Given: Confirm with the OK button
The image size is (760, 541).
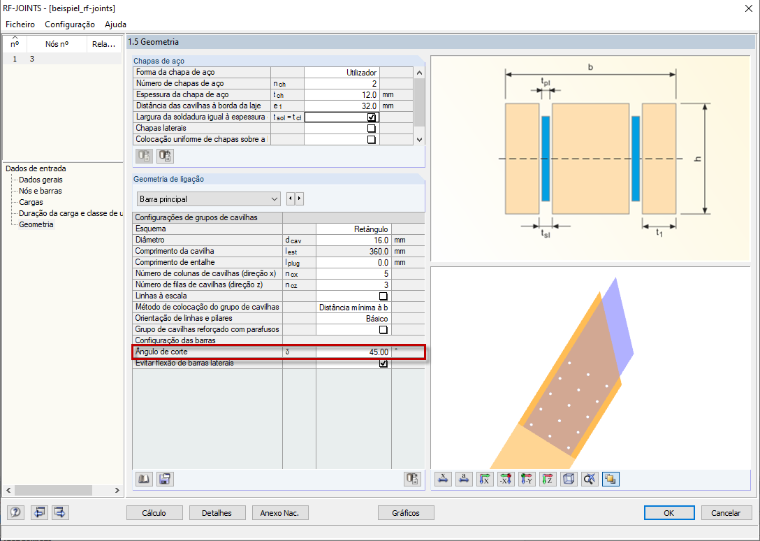Looking at the screenshot, I should [669, 513].
